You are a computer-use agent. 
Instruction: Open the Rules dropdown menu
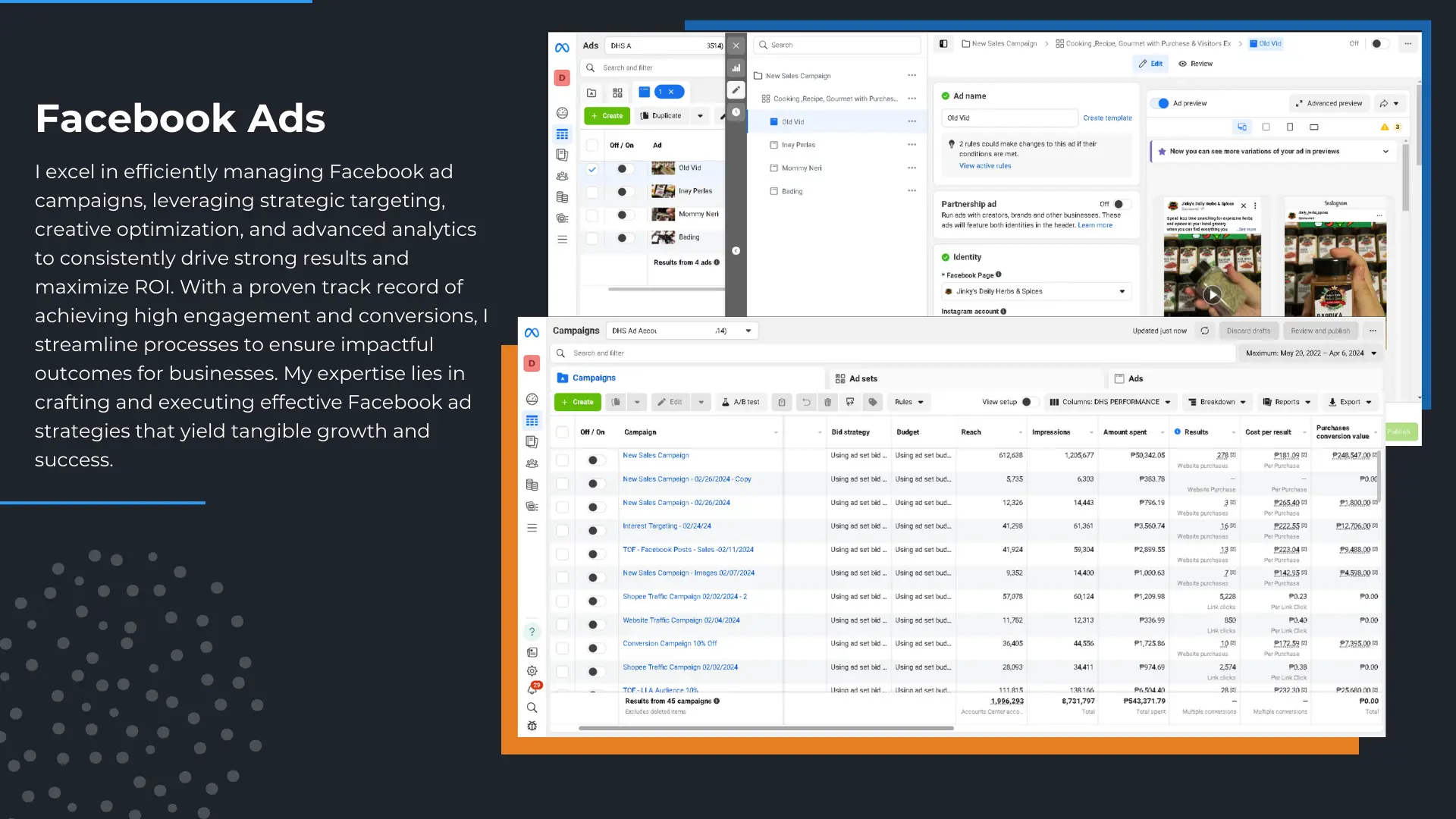pos(908,401)
